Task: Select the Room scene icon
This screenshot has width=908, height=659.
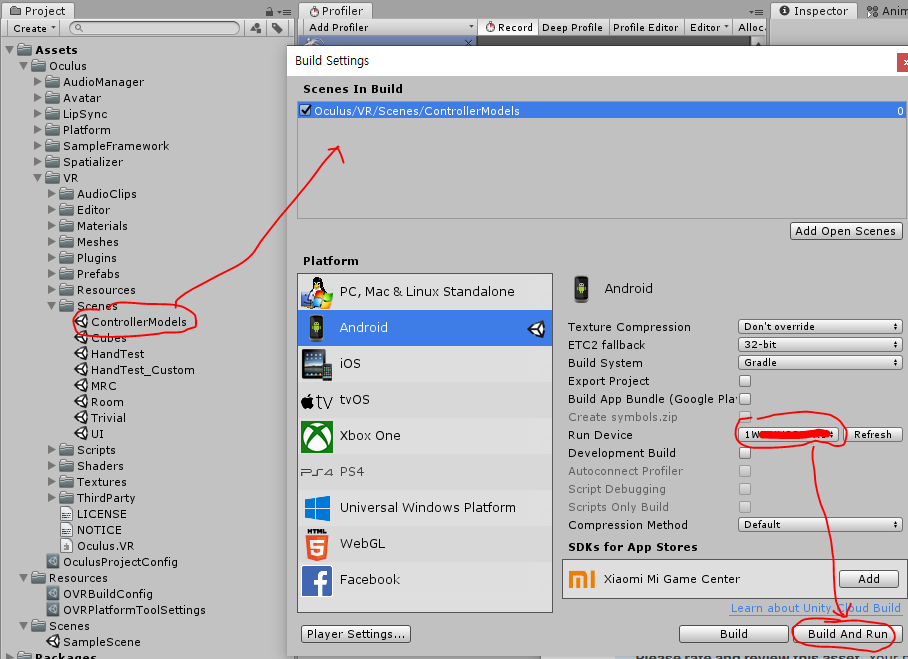Action: pyautogui.click(x=81, y=401)
